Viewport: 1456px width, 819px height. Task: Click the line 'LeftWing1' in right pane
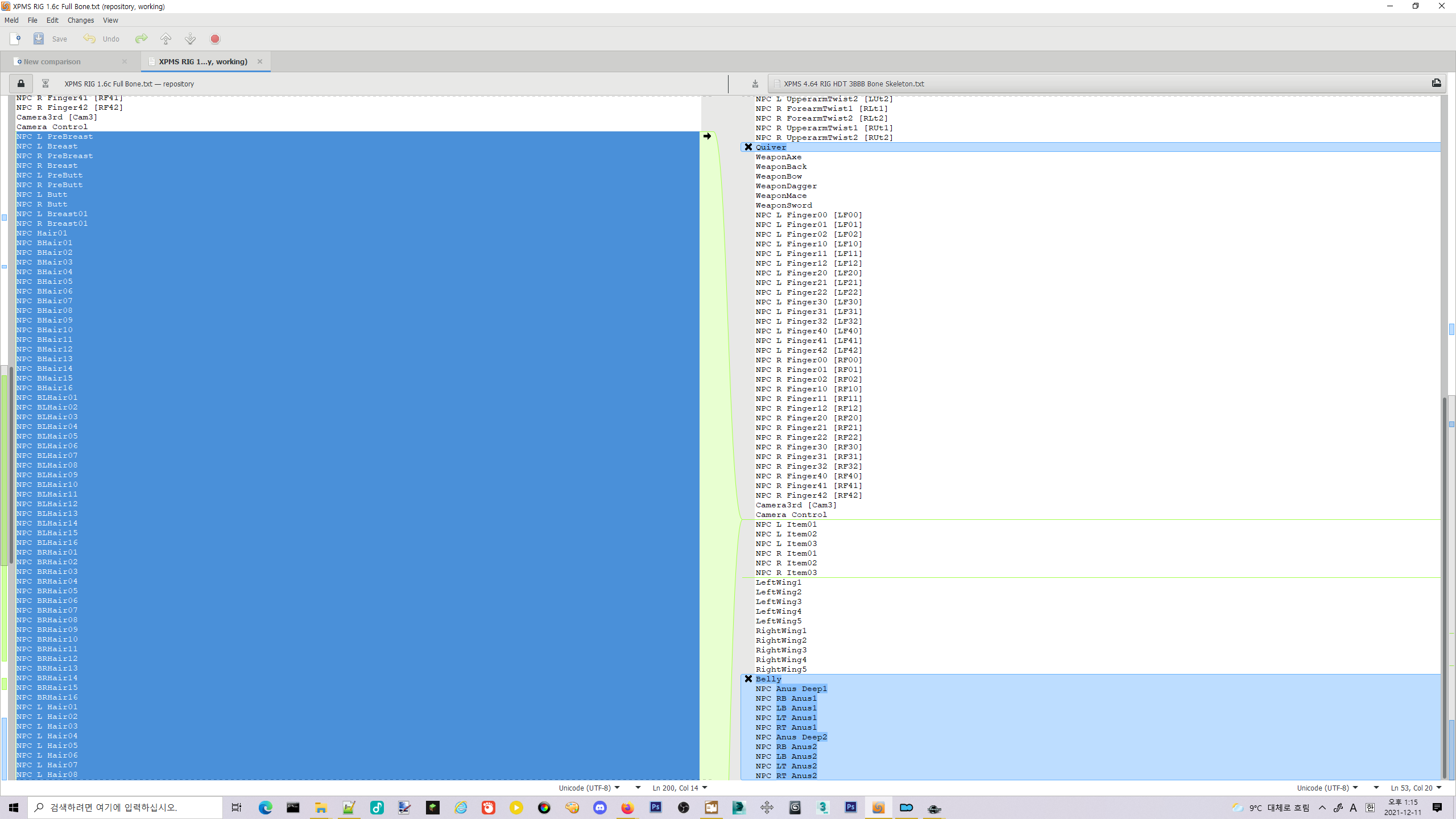779,582
